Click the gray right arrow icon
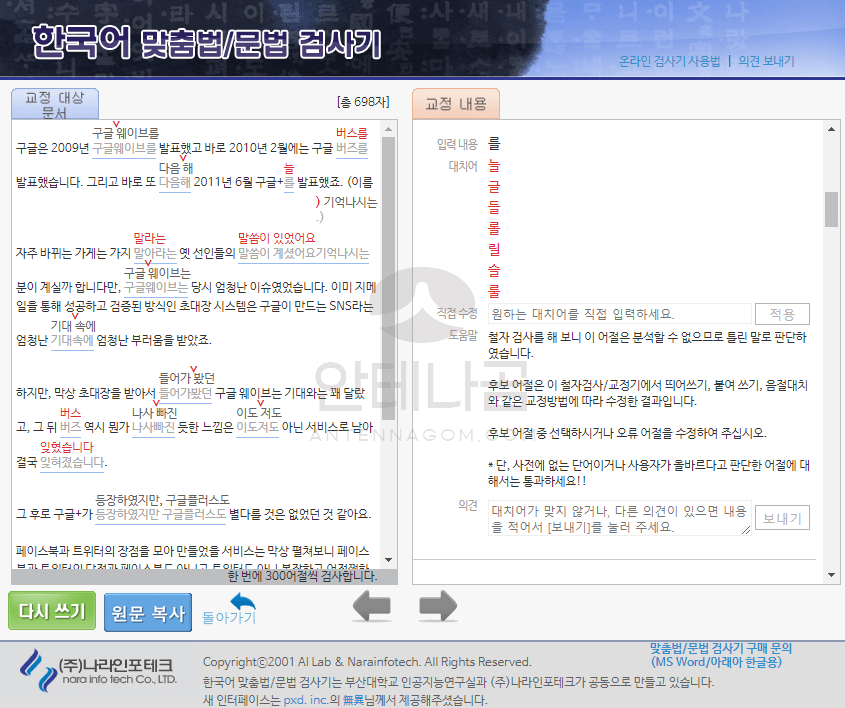845x708 pixels. (438, 606)
